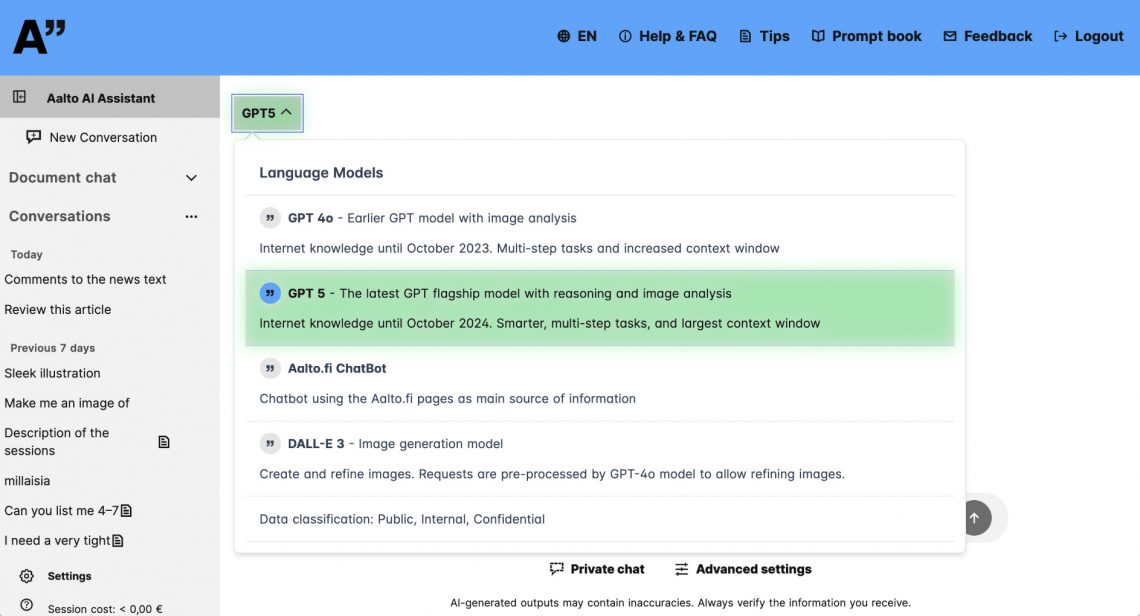Click the Logout button
This screenshot has height=616, width=1140.
pyautogui.click(x=1089, y=36)
